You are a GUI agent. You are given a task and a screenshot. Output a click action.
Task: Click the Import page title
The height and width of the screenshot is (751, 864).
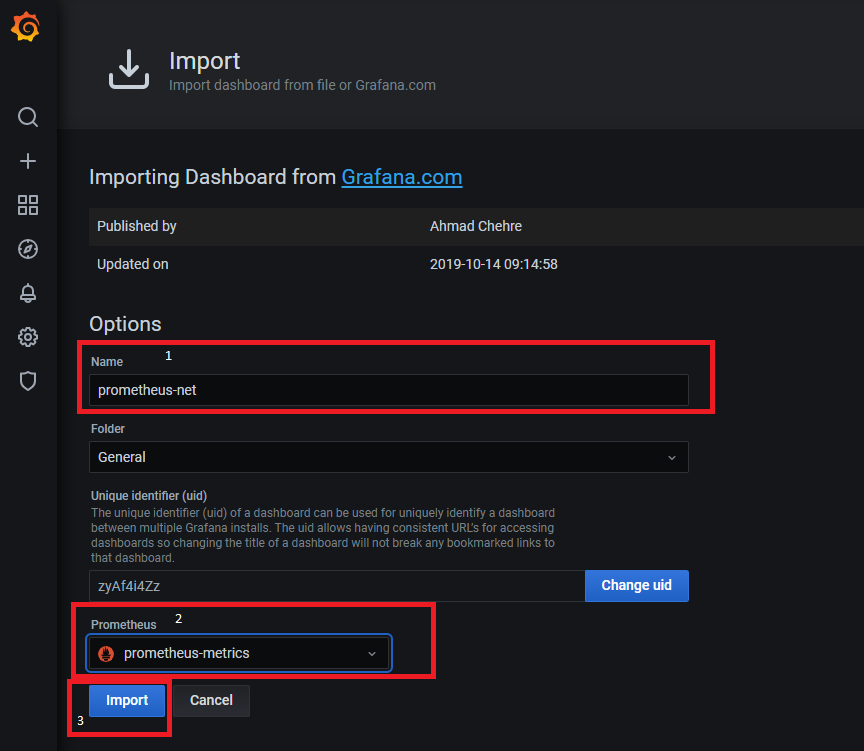coord(204,61)
